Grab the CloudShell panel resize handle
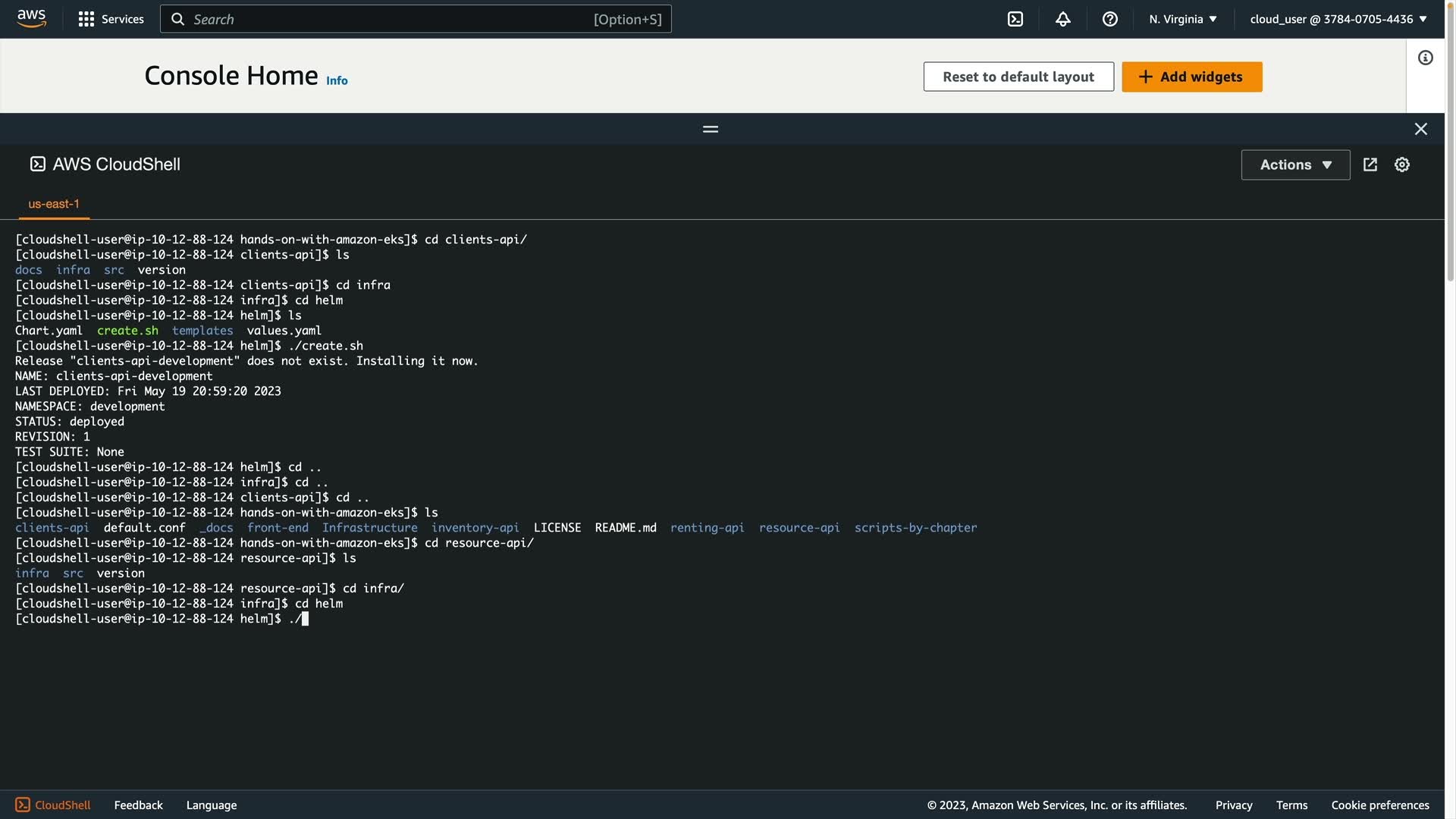Image resolution: width=1456 pixels, height=819 pixels. [710, 129]
